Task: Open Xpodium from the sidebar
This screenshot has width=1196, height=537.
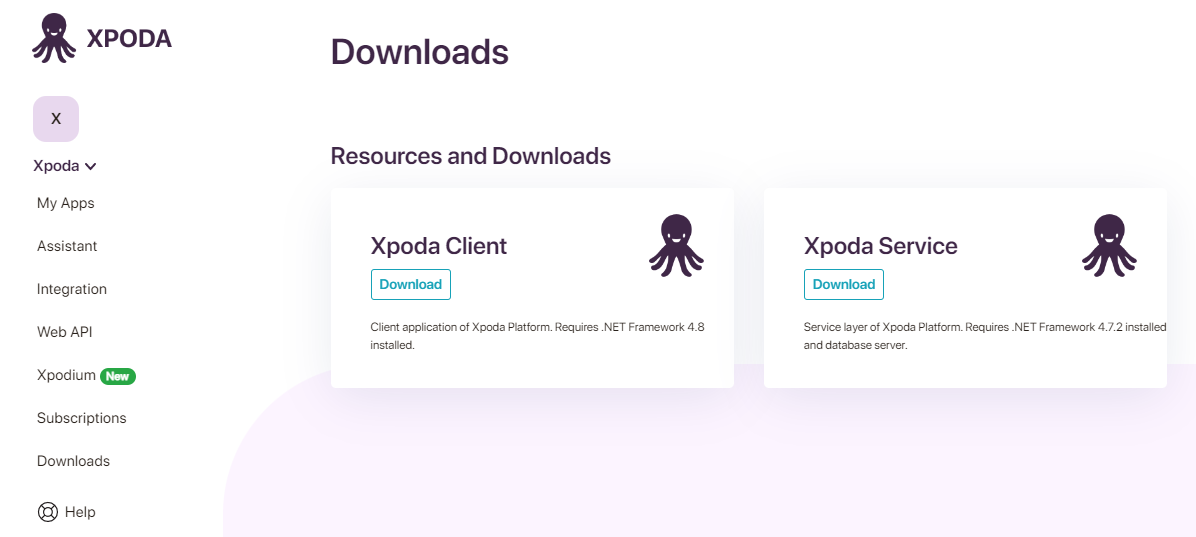Action: click(66, 375)
